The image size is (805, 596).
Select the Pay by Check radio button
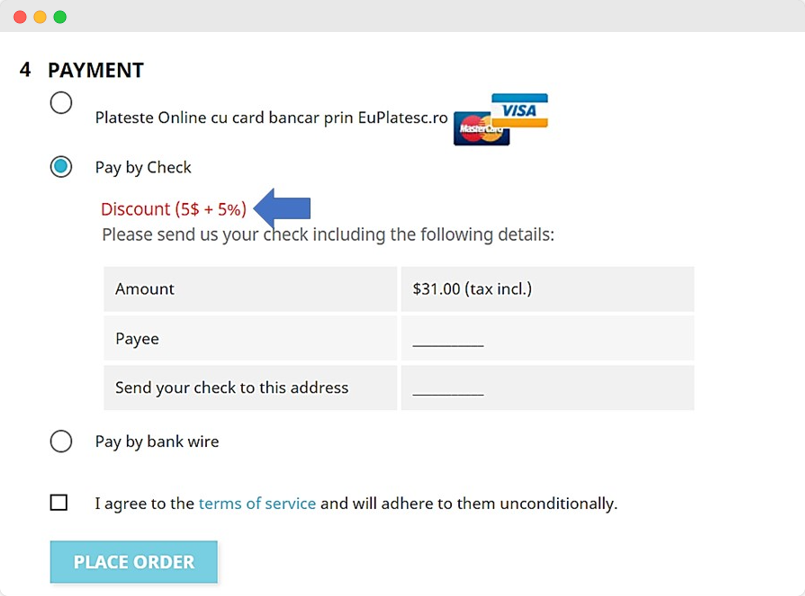61,167
